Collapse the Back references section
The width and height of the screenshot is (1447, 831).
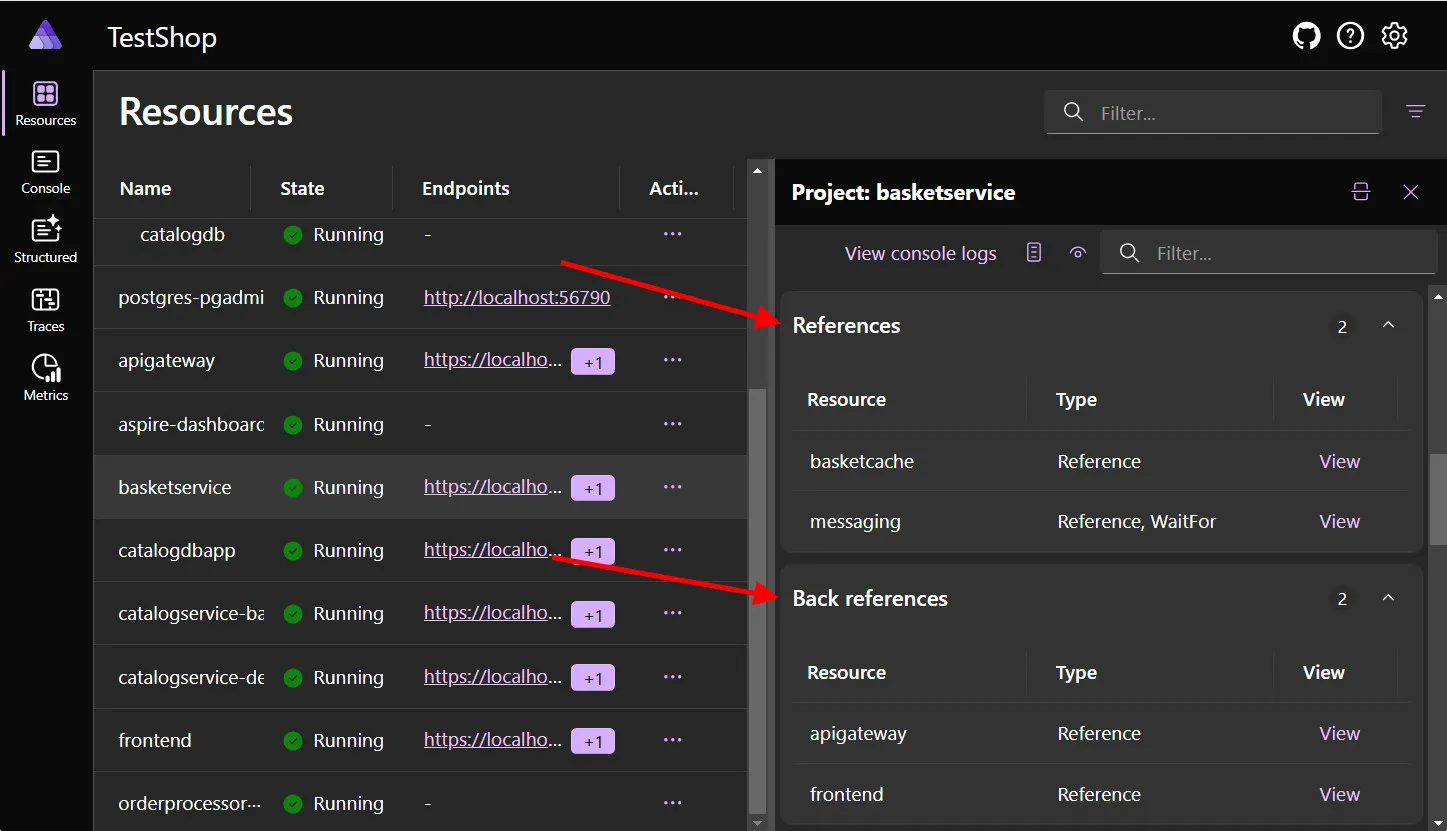coord(1388,598)
